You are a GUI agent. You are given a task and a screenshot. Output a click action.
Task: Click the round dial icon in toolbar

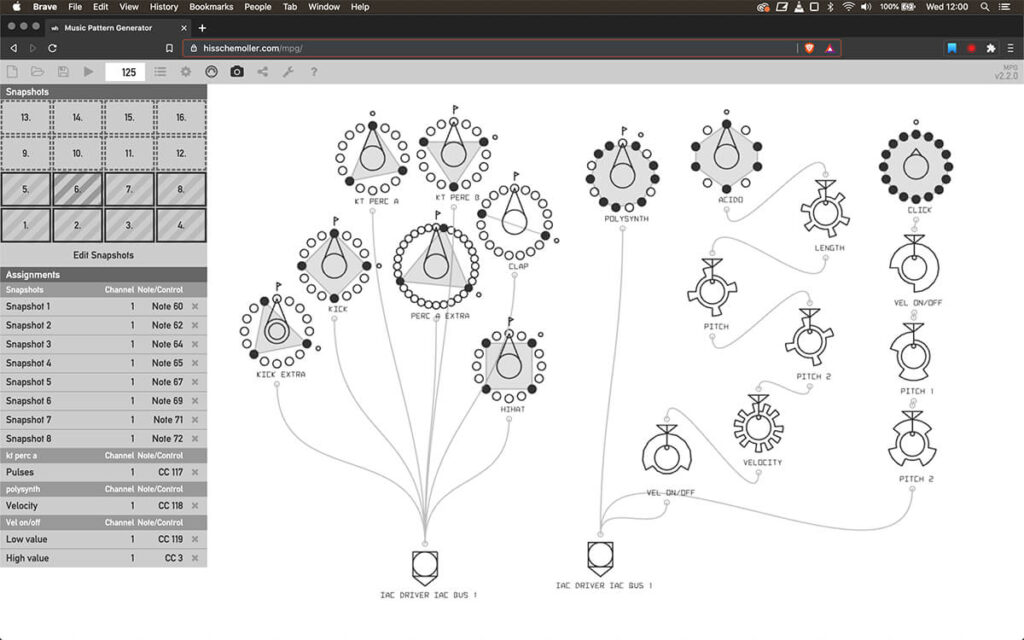(211, 72)
